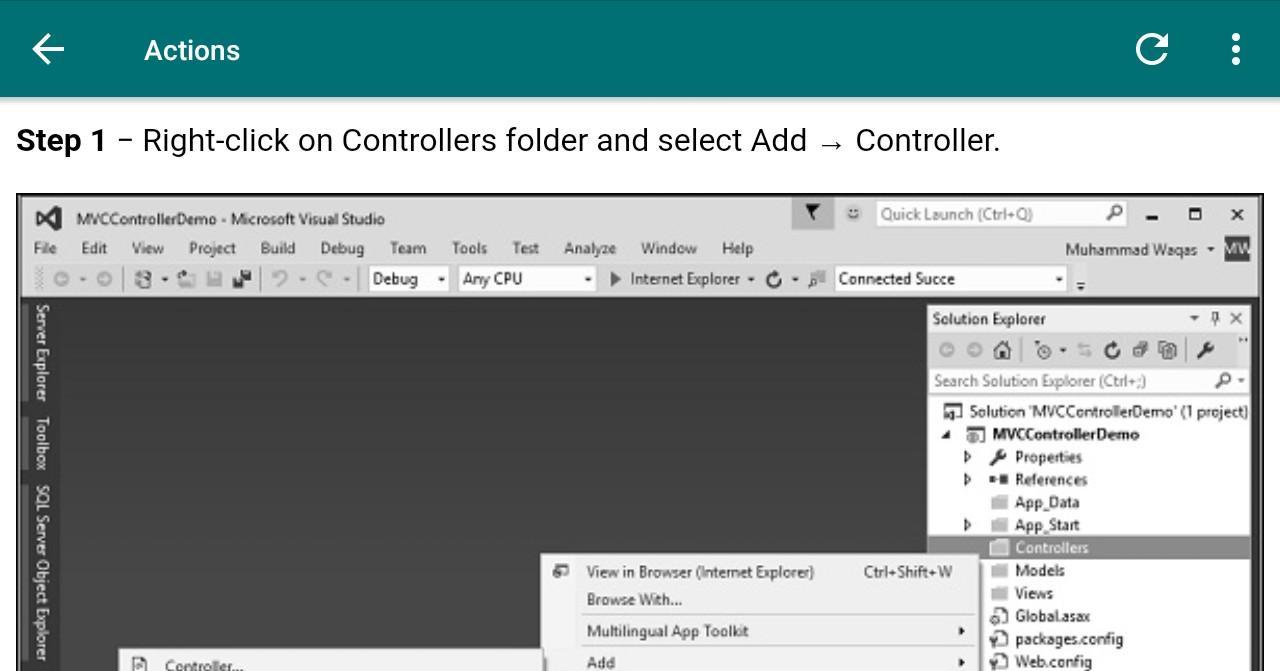This screenshot has height=671, width=1280.
Task: Click the Navigate Forward toolbar button
Action: point(105,279)
